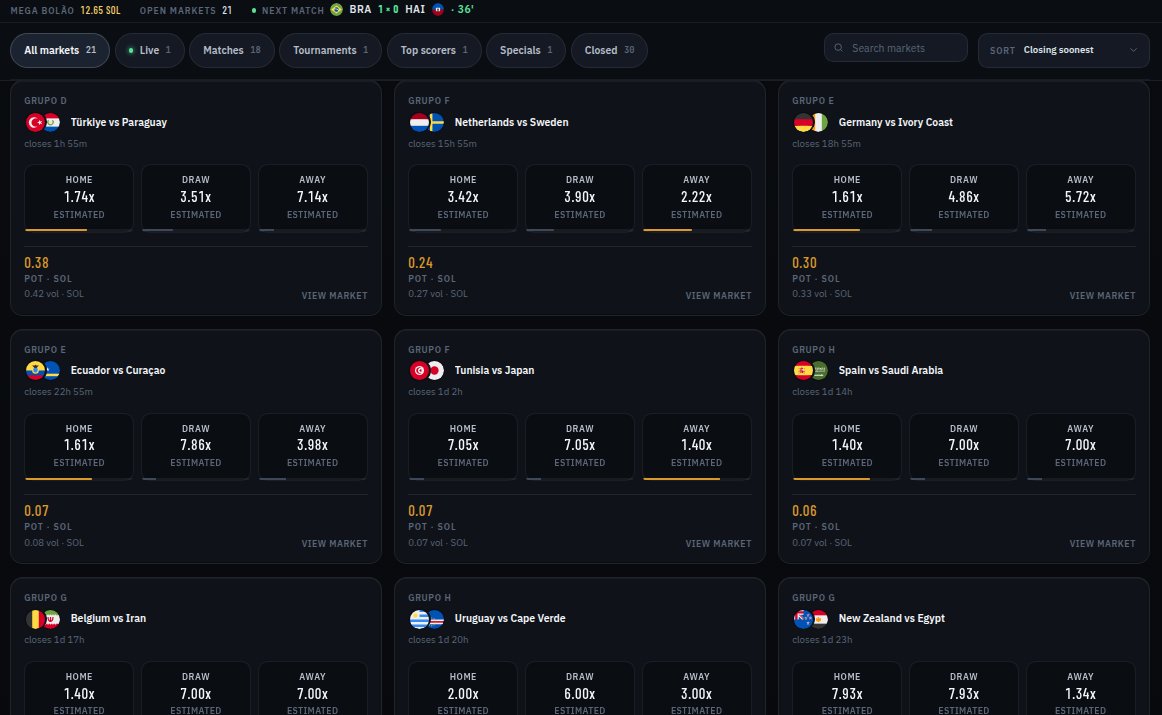Click the Open Markets 21 counter

186,10
